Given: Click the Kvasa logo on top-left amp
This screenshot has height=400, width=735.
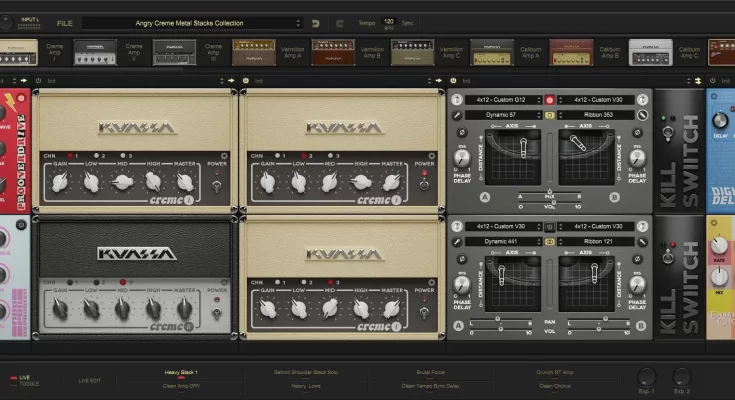Looking at the screenshot, I should pyautogui.click(x=136, y=128).
